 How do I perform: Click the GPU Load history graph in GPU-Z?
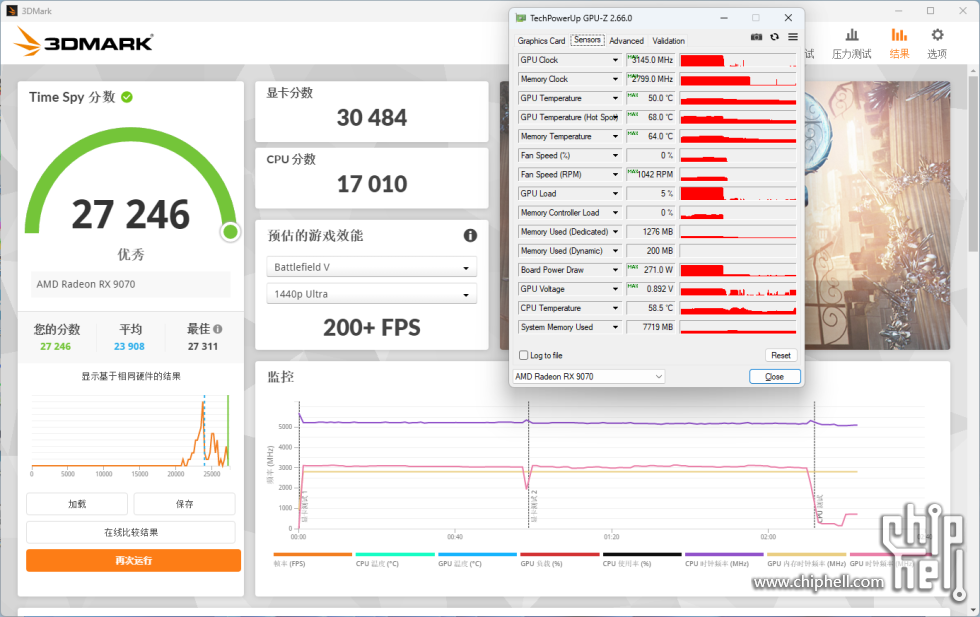(738, 194)
